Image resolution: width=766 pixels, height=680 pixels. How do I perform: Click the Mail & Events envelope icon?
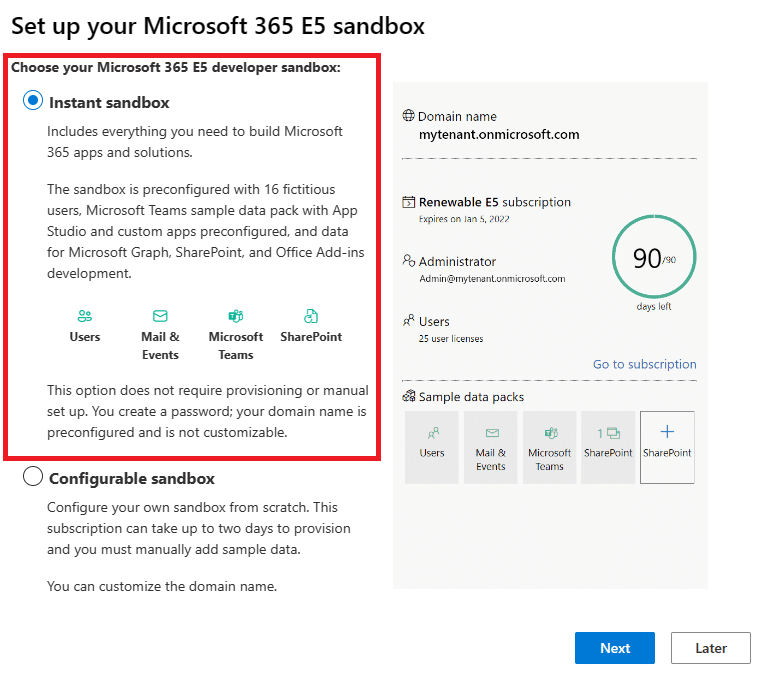pos(160,316)
